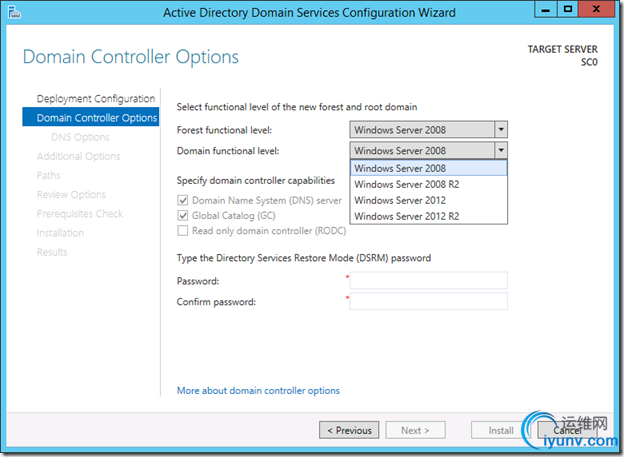624x457 pixels.
Task: Click the Specify domain controller capabilities text
Action: click(255, 180)
